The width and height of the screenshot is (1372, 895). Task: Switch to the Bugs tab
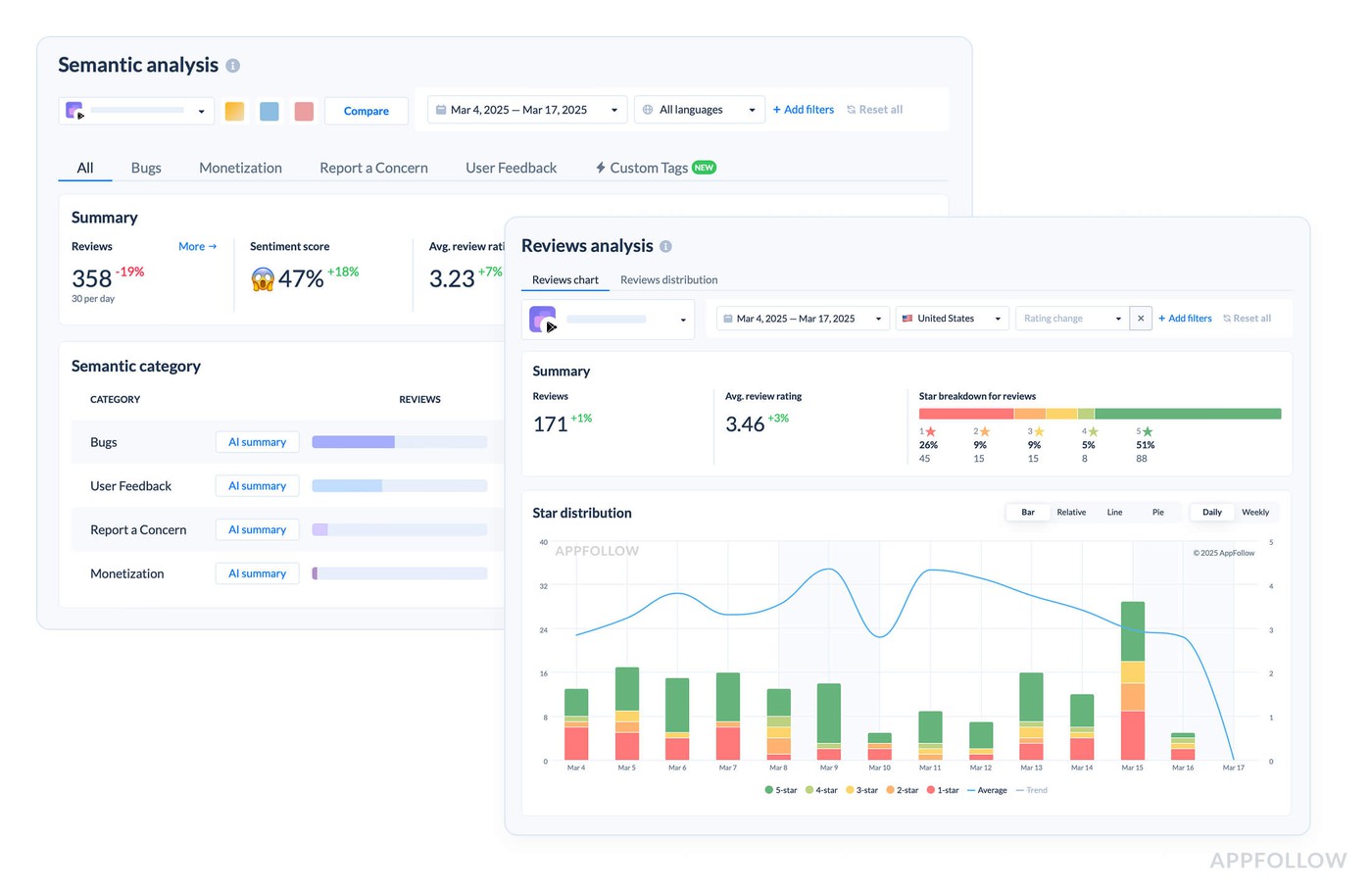(x=146, y=167)
